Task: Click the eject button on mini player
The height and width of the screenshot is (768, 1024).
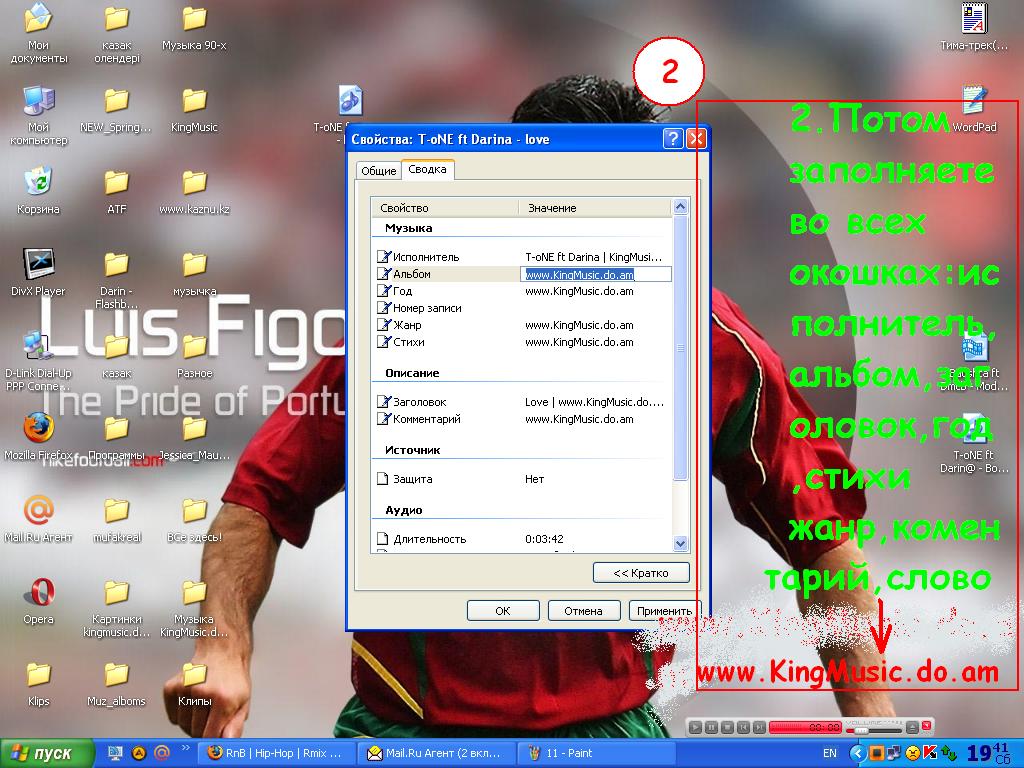Action: click(911, 727)
